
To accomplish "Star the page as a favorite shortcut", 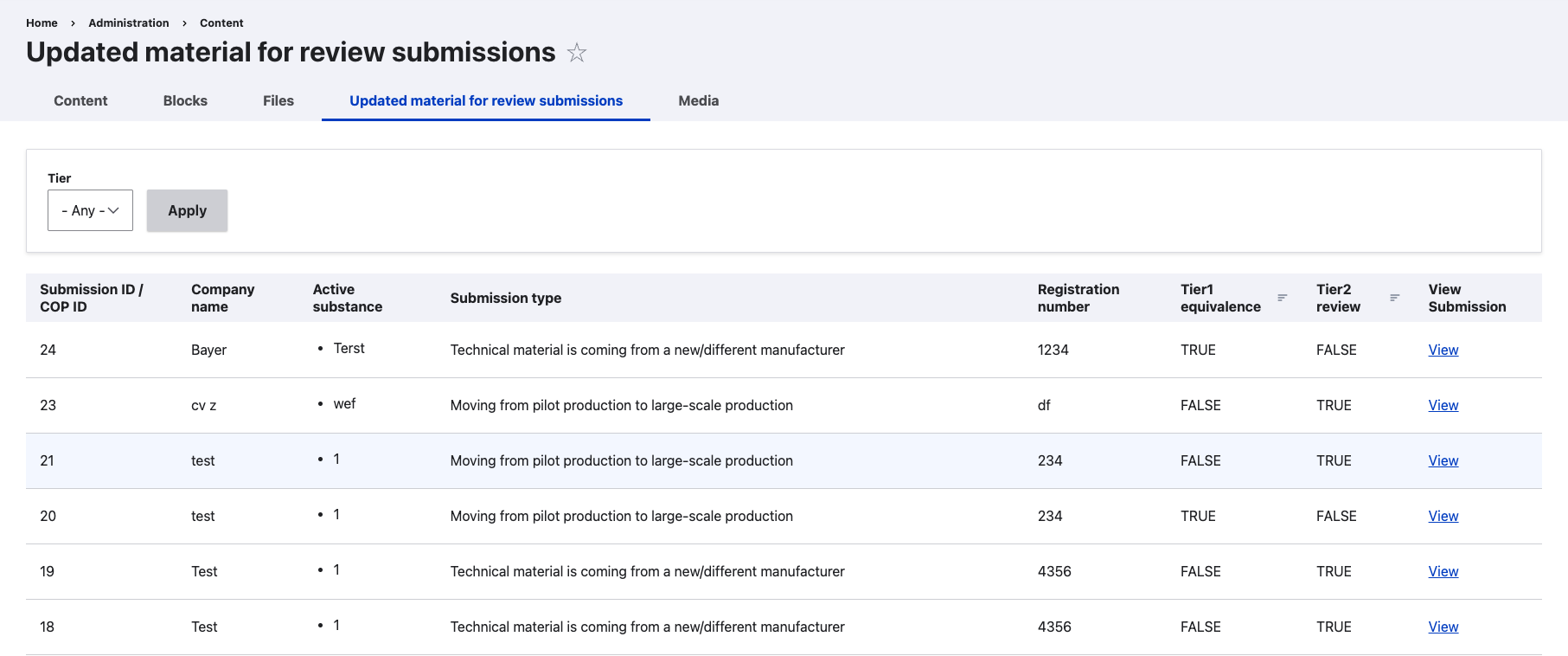I will [577, 53].
